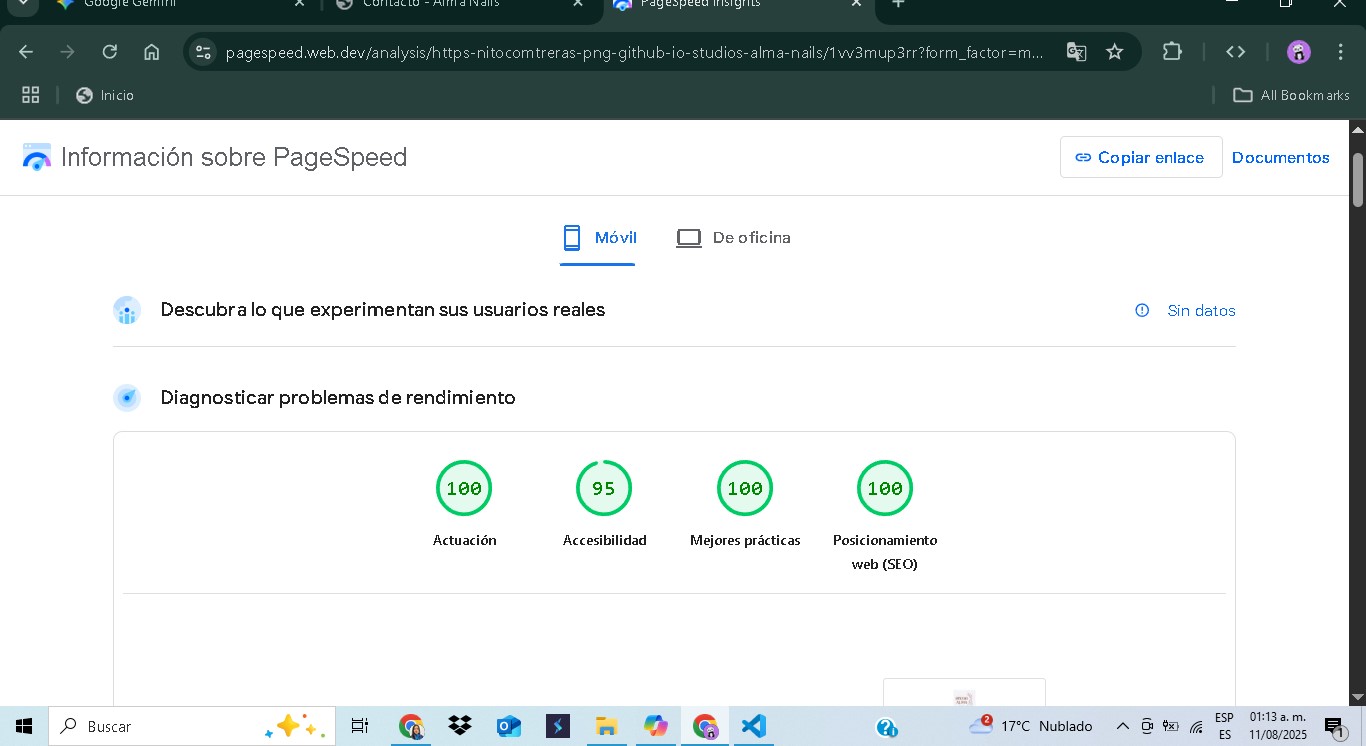Select the De oficina tab

(733, 238)
